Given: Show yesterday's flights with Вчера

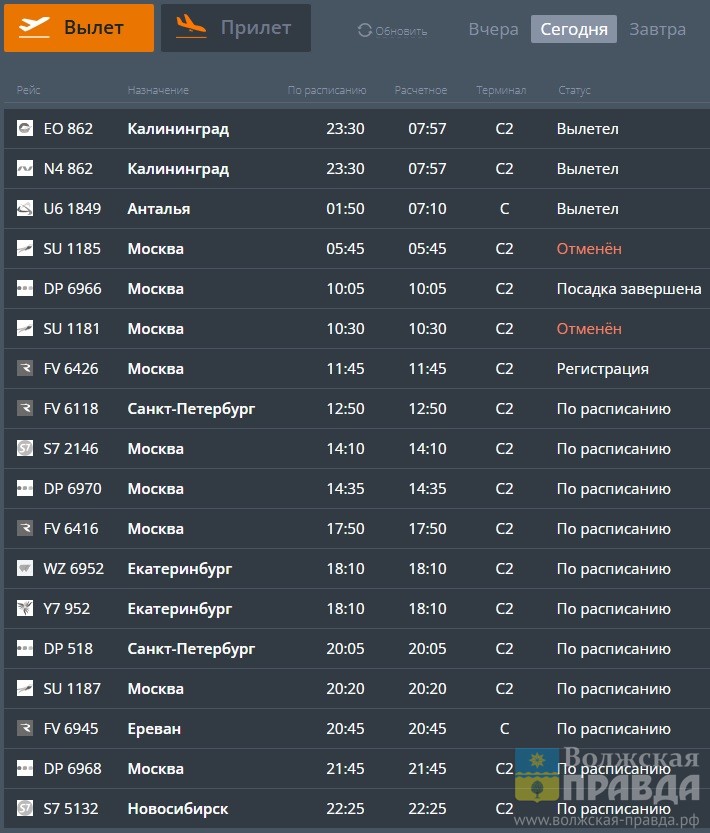Looking at the screenshot, I should click(493, 29).
